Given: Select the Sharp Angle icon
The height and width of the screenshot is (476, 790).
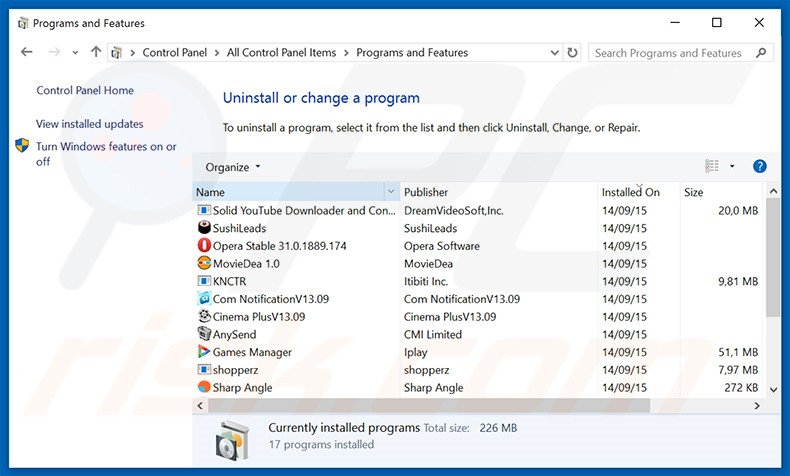Looking at the screenshot, I should (204, 388).
